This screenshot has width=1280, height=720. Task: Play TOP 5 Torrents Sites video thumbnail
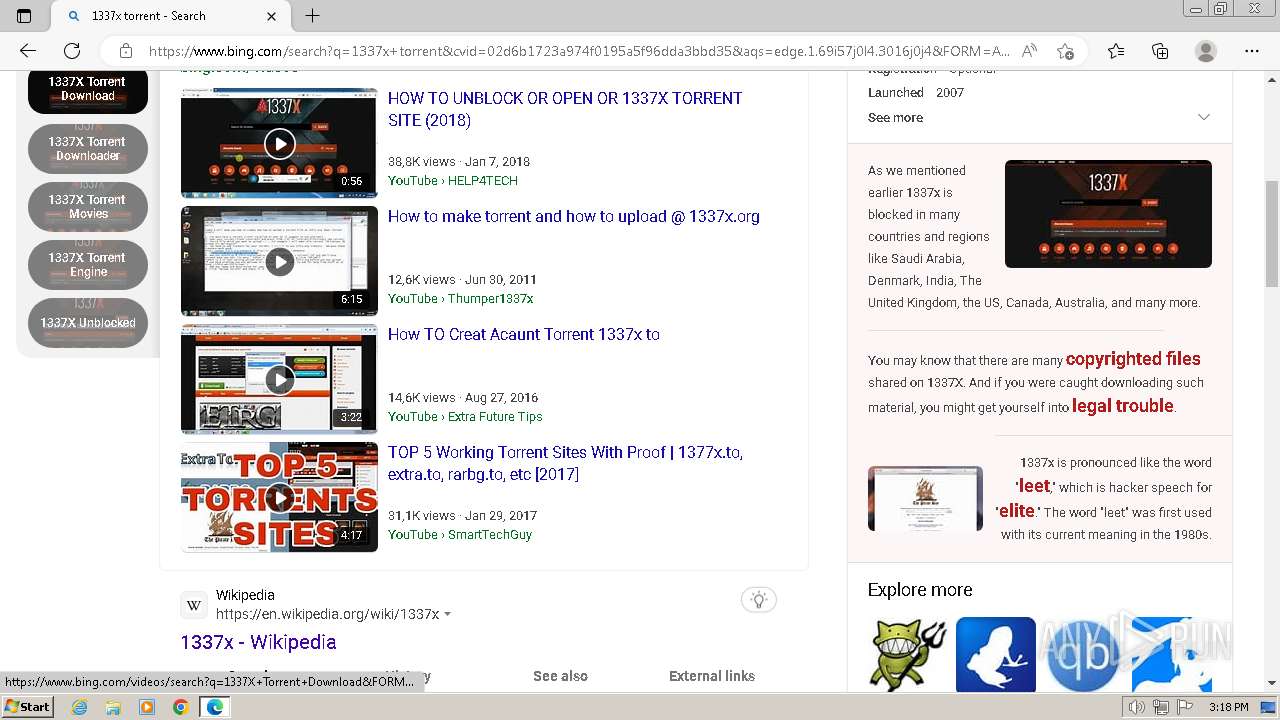pos(279,497)
